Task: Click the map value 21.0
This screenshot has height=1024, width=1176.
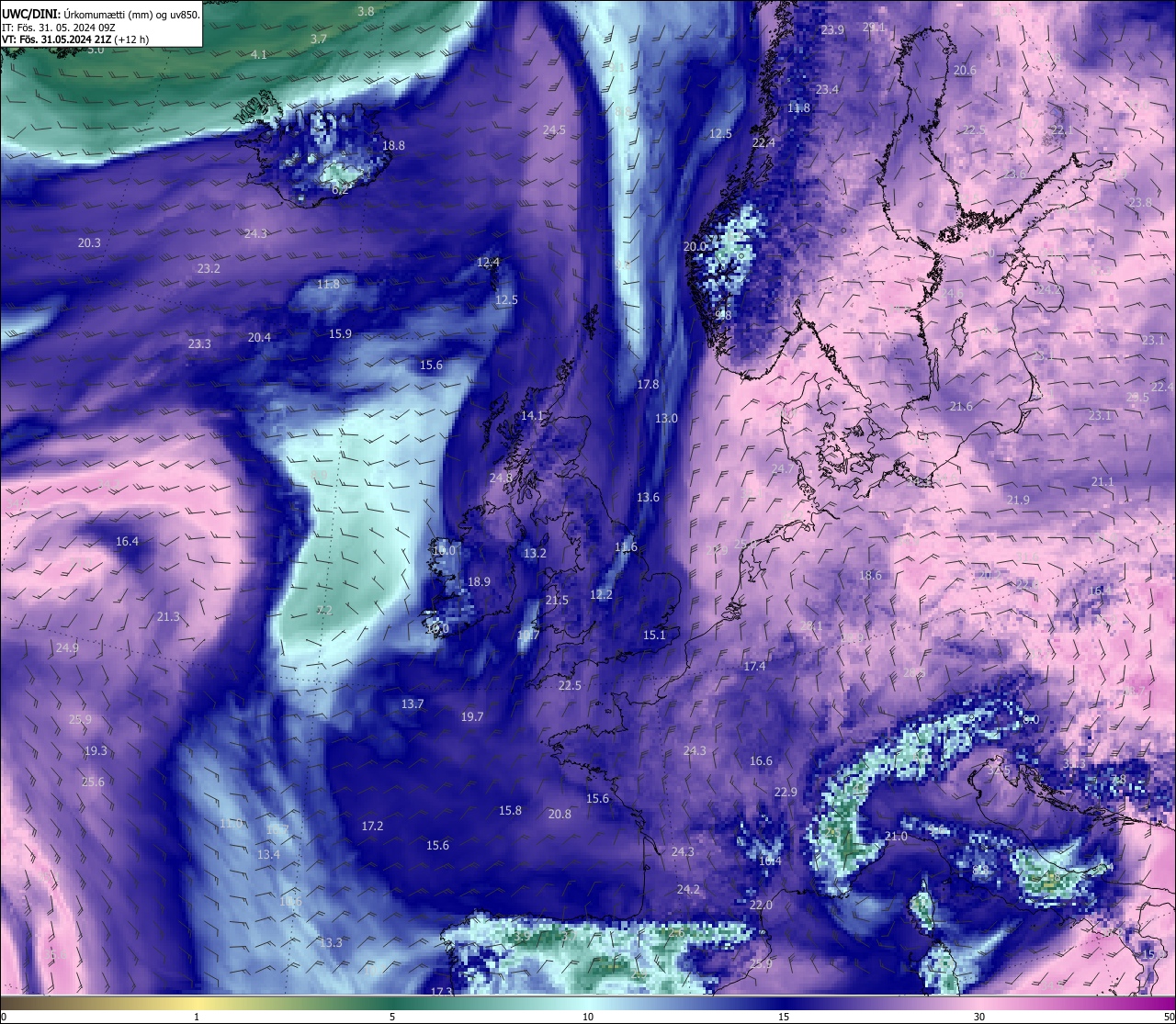Action: tap(896, 836)
